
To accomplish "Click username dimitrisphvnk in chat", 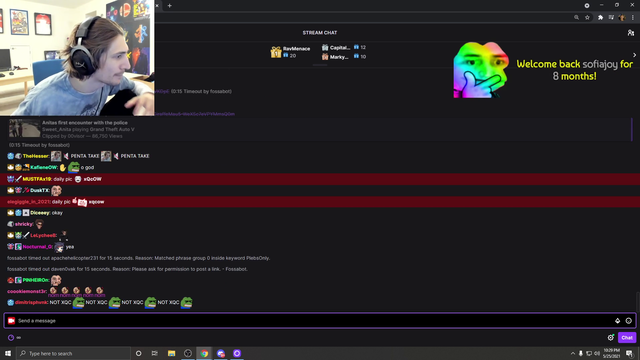I will (31, 303).
